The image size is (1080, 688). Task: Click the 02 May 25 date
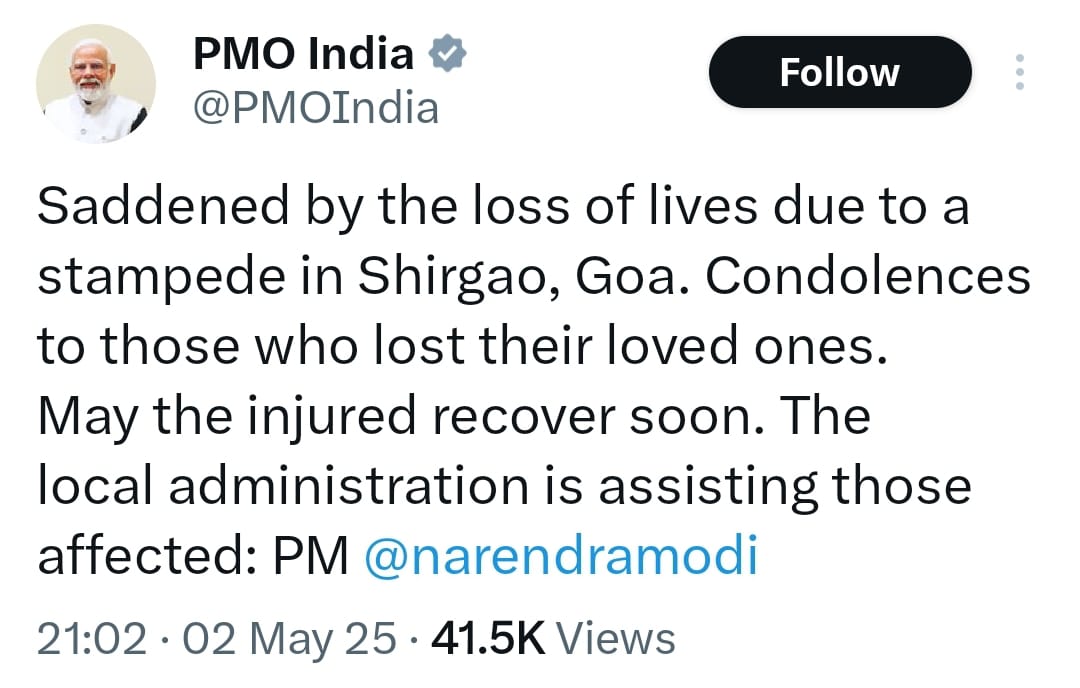289,638
